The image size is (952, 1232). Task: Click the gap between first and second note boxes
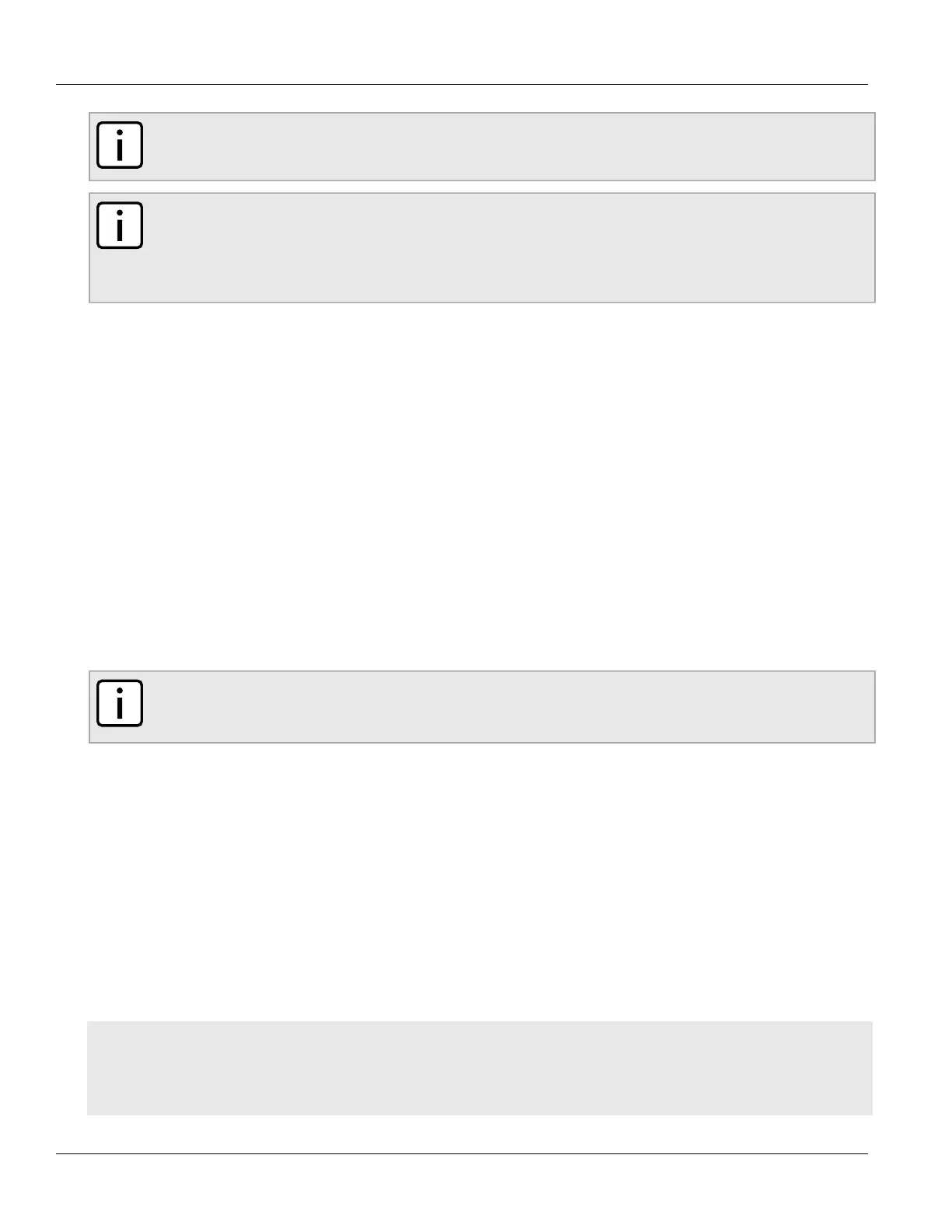482,187
